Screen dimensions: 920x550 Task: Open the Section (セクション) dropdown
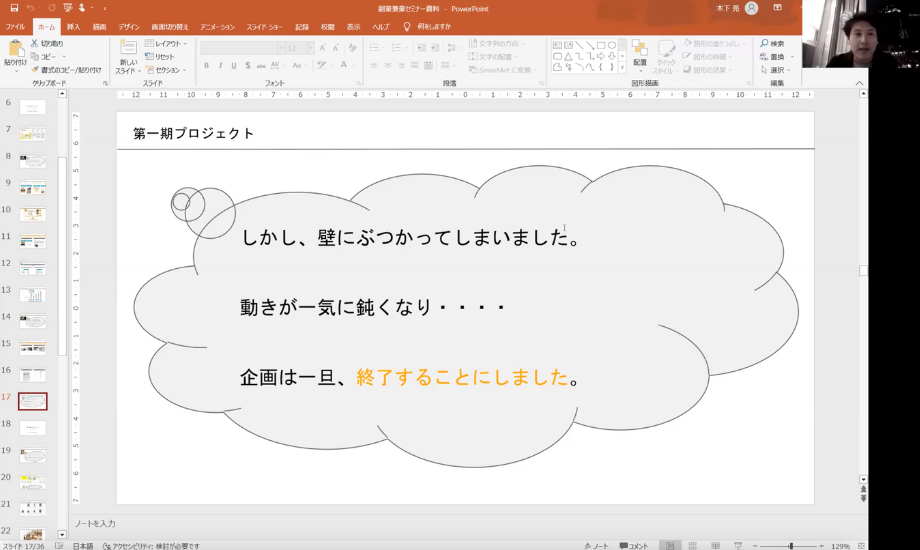tap(165, 70)
